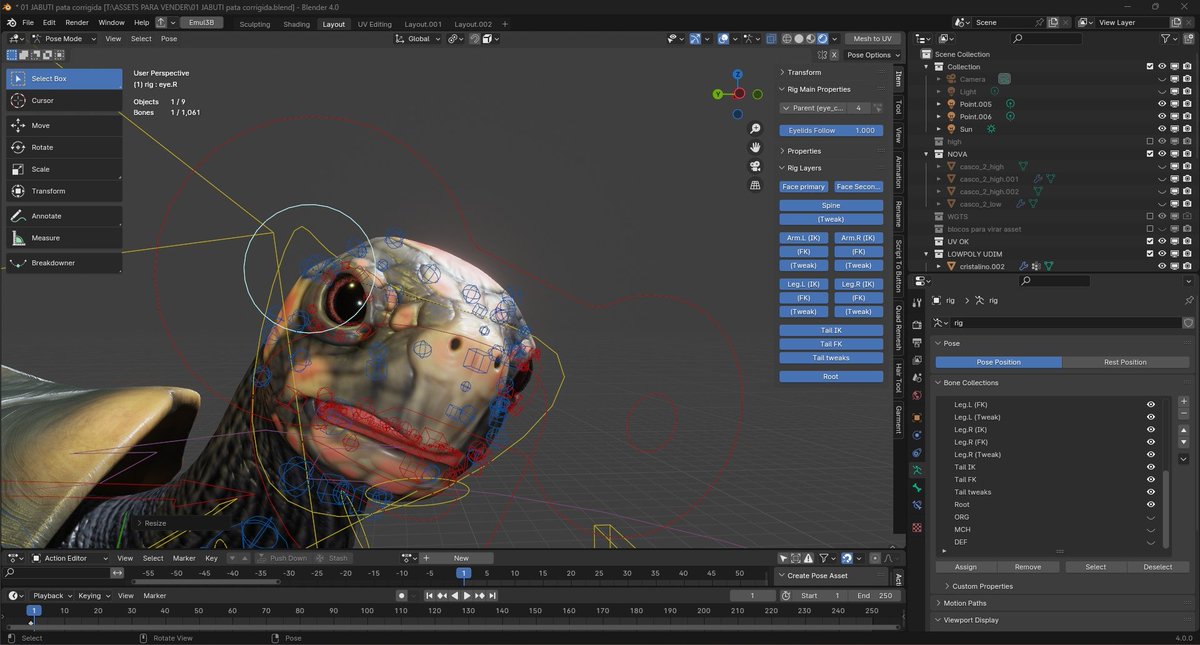Move bone collection up arrow

[x=1184, y=429]
